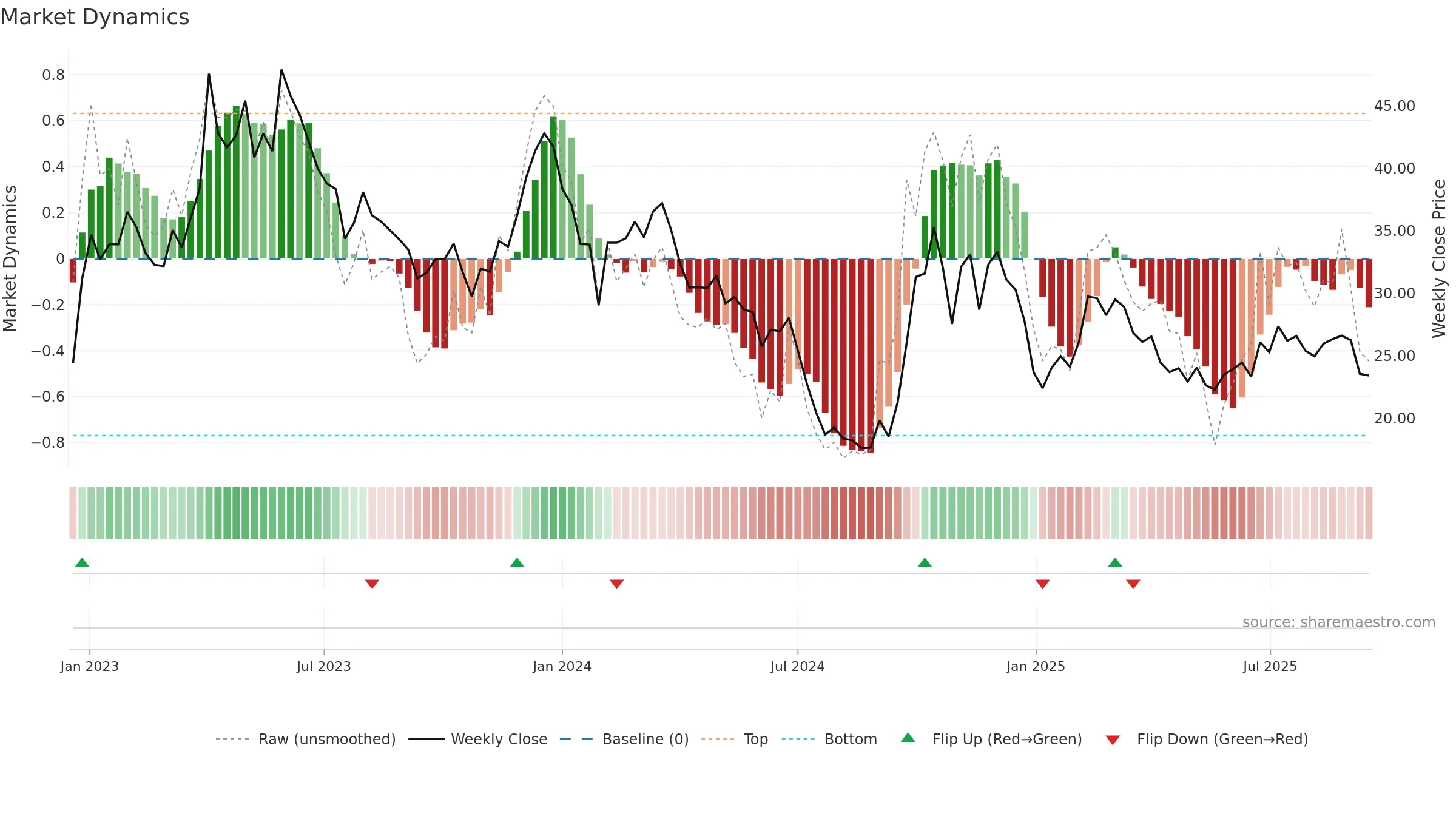Click the small green bar after Jan 2025
Viewport: 1456px width, 819px height.
click(1115, 253)
